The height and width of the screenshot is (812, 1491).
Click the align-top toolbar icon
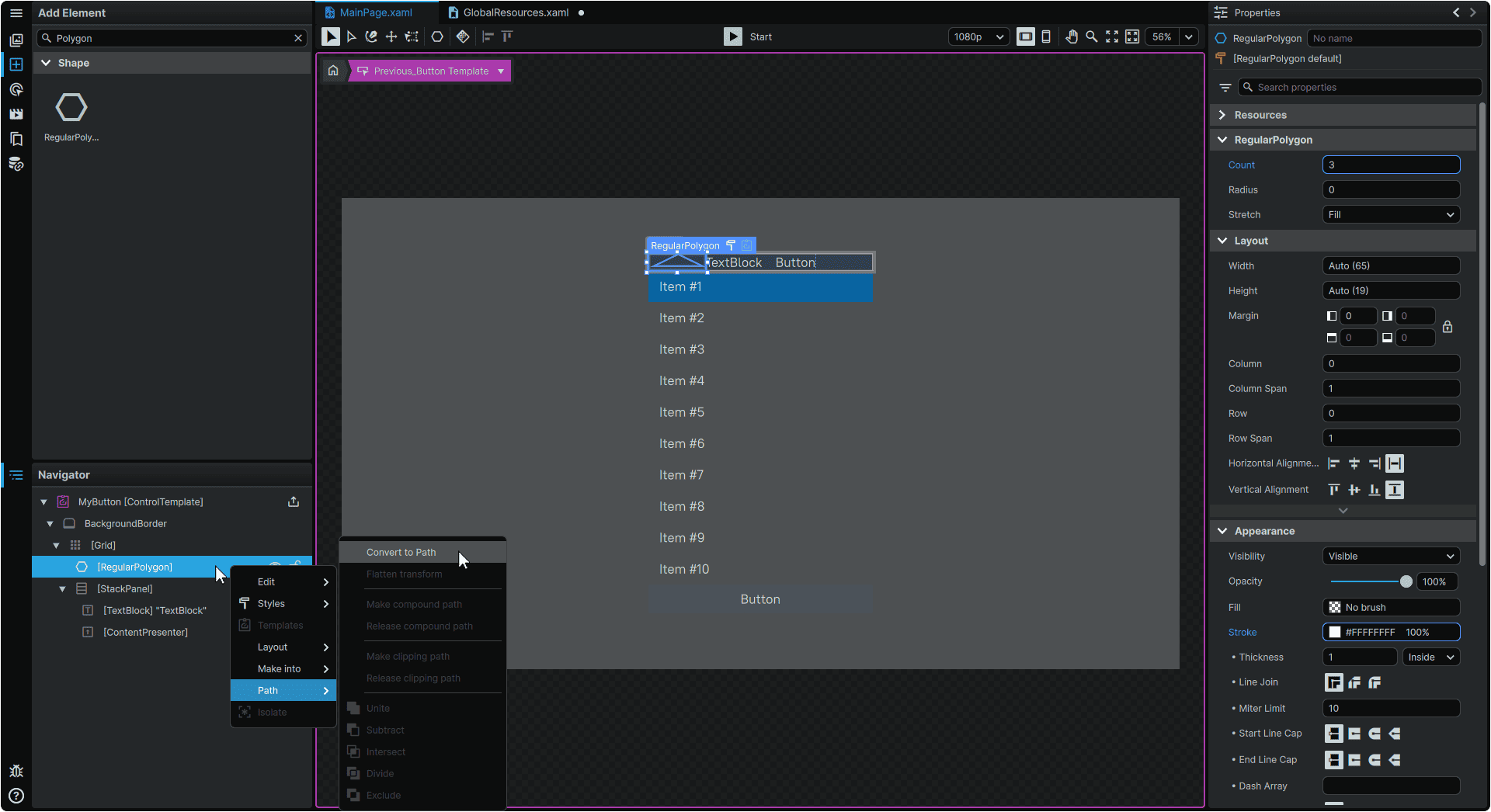point(507,36)
